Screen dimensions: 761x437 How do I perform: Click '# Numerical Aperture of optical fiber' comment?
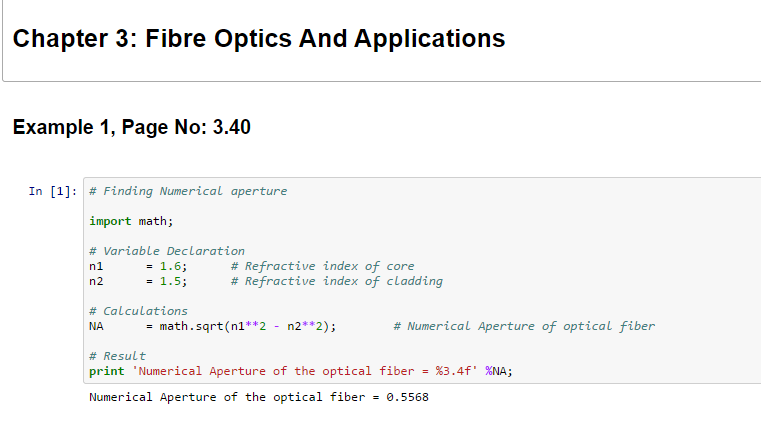tap(524, 326)
